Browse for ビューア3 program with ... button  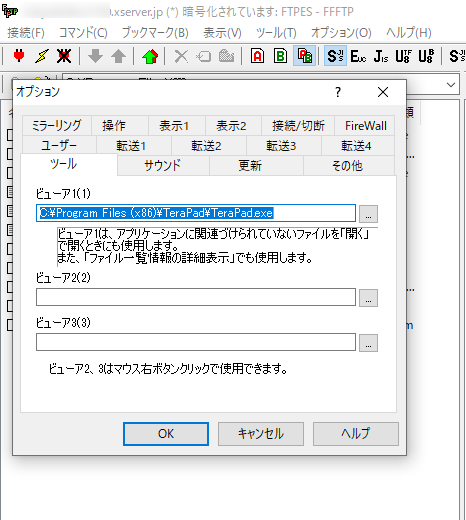tap(368, 343)
